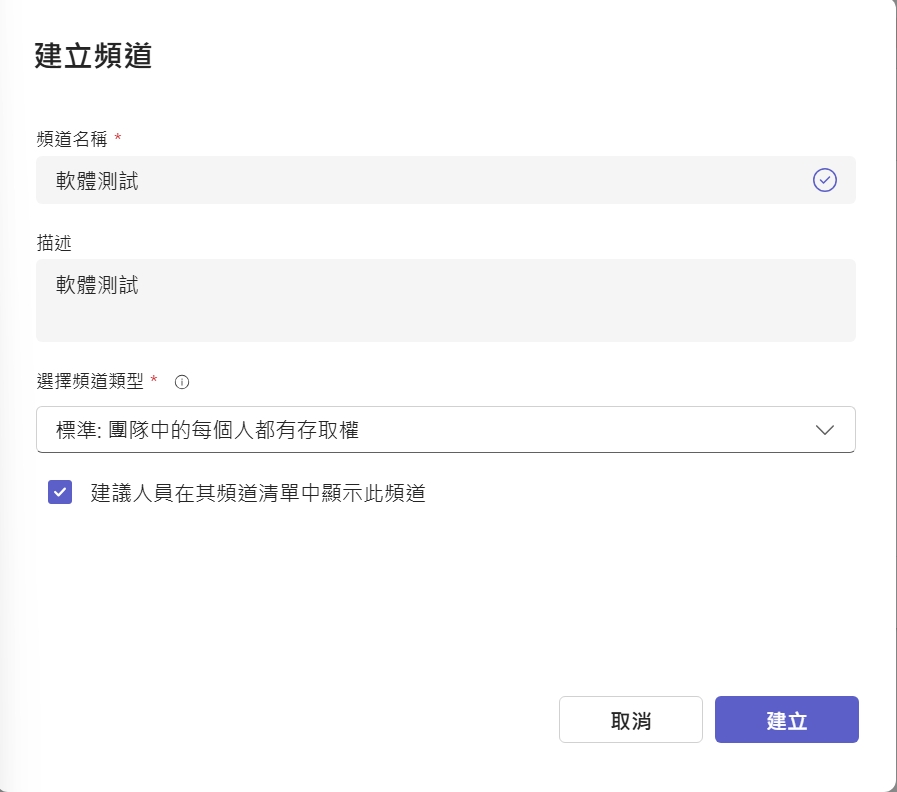Click the label text 建議人員在其頻道清單中顯示此頻道
This screenshot has height=792, width=897.
[258, 493]
